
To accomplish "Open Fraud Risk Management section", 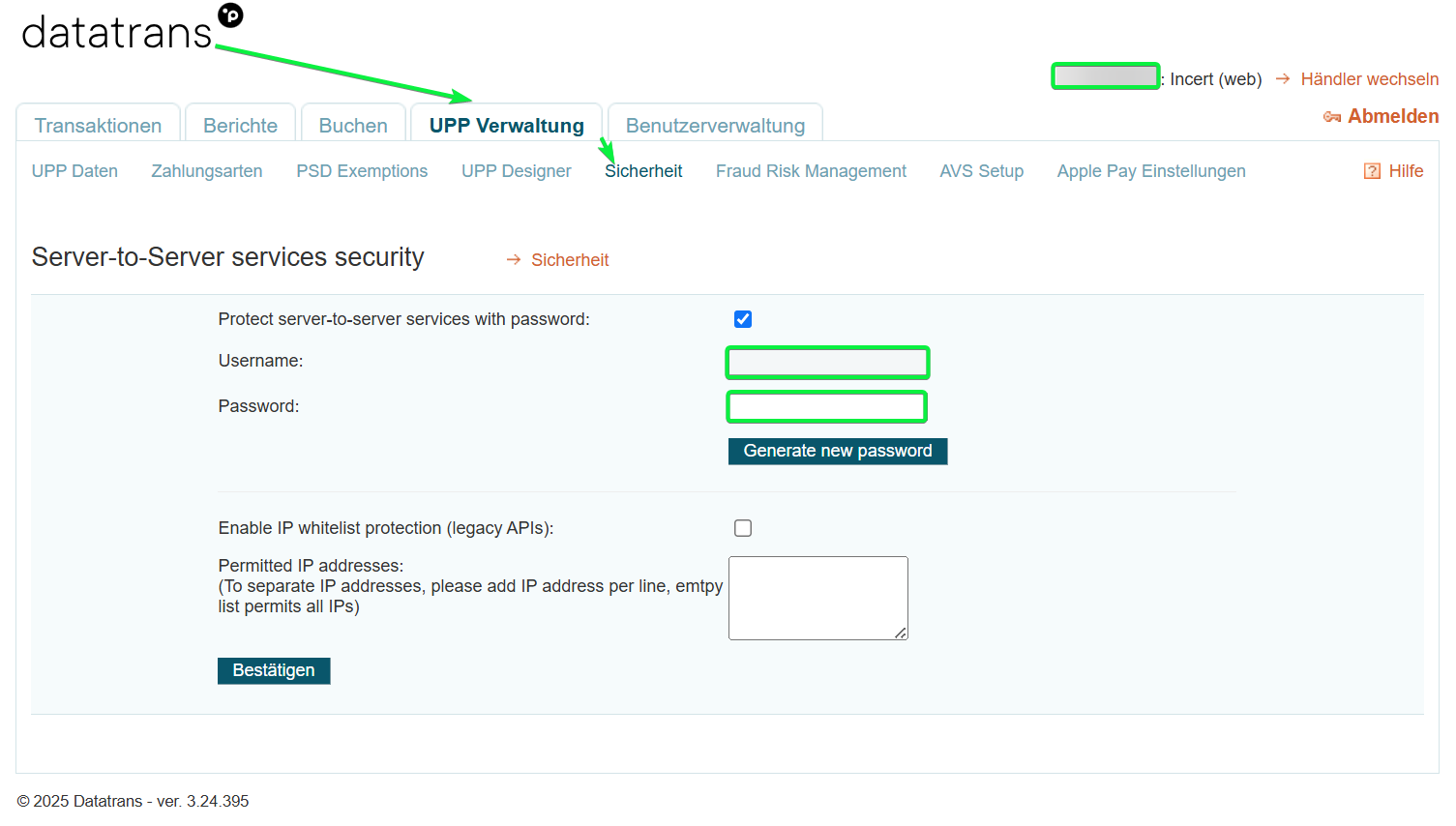I will (x=811, y=171).
